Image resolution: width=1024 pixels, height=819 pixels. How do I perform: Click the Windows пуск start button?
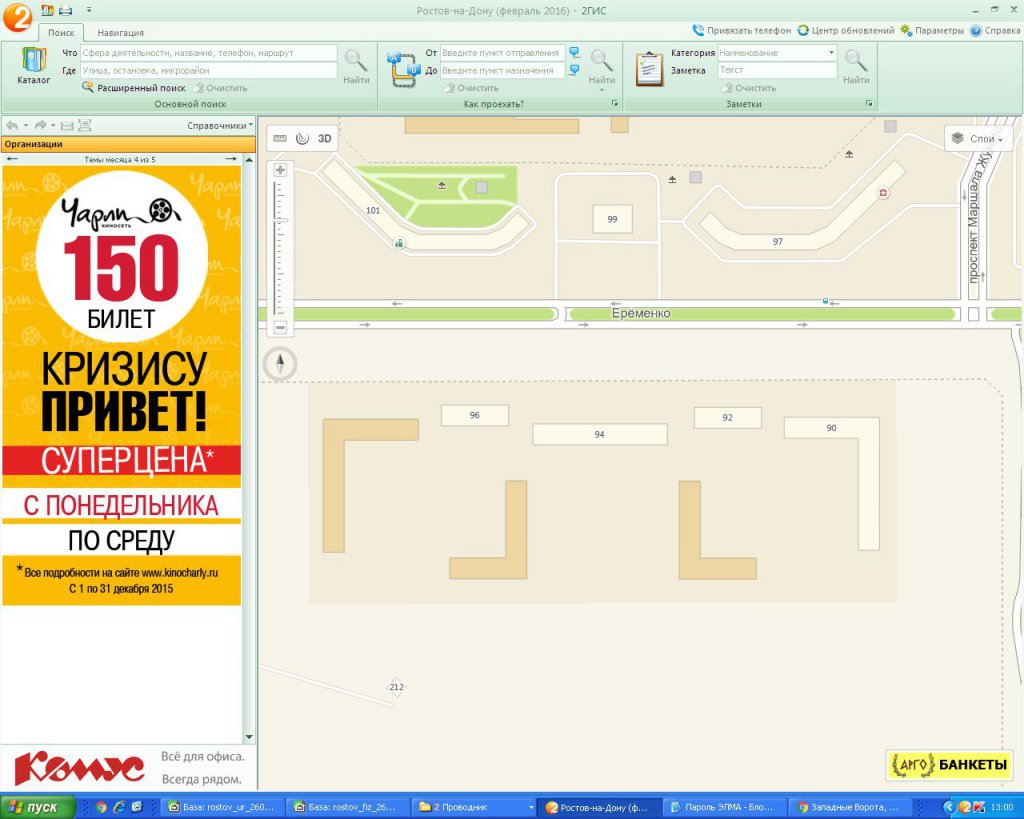(x=37, y=807)
